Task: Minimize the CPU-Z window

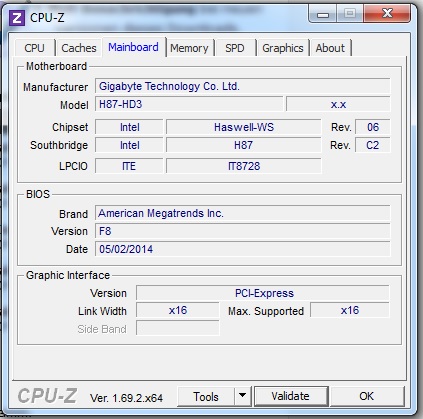Action: point(323,14)
